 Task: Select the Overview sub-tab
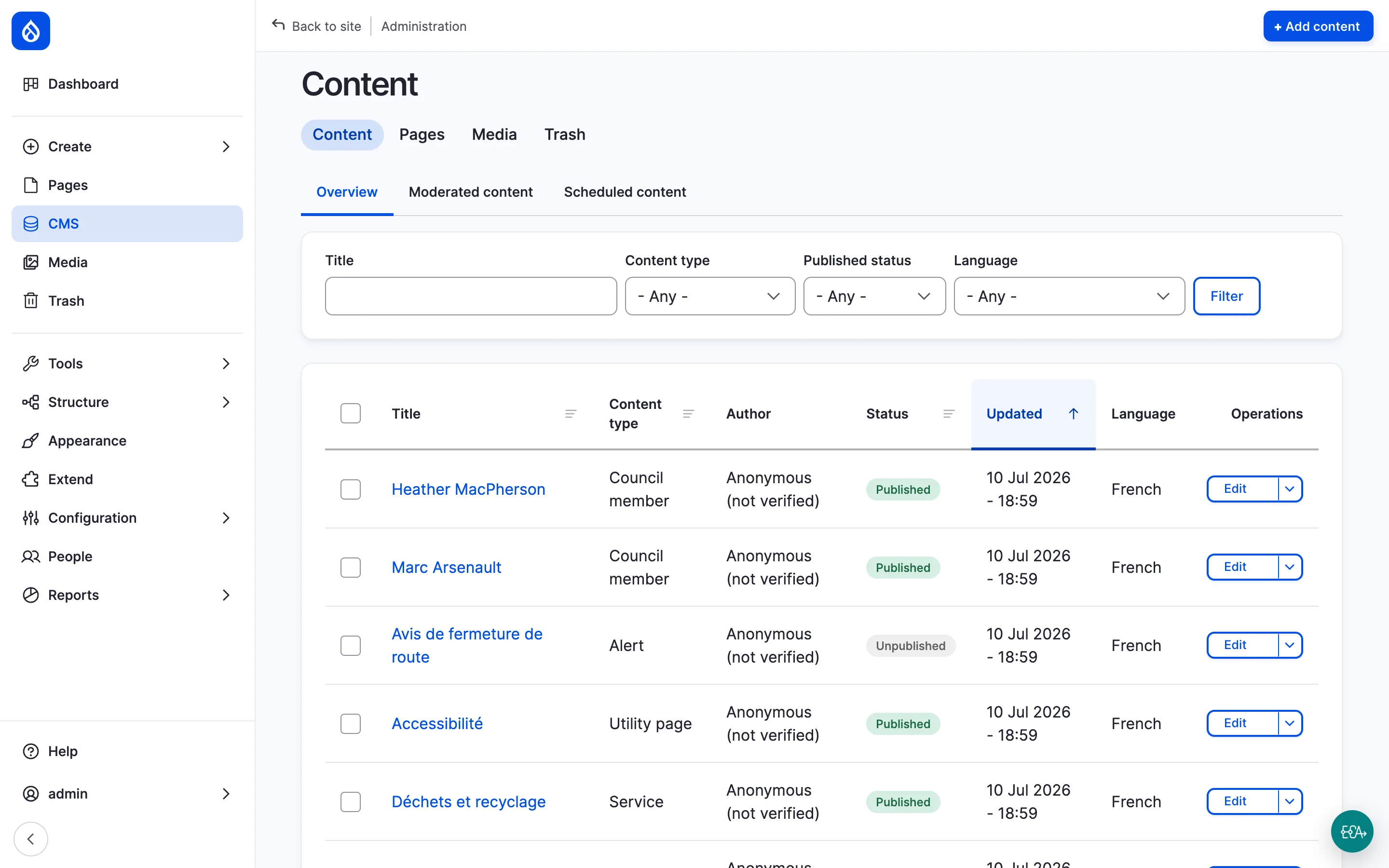coord(347,192)
